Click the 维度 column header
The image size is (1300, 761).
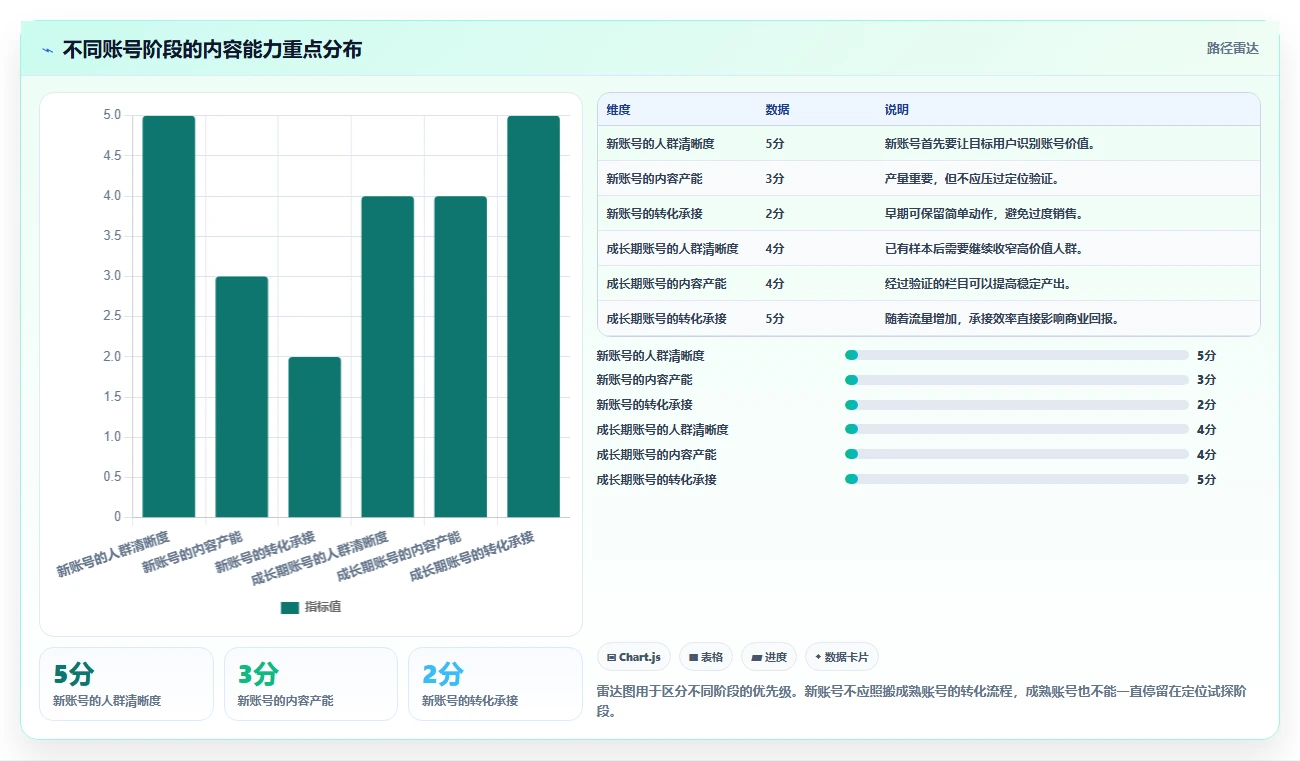tap(619, 110)
